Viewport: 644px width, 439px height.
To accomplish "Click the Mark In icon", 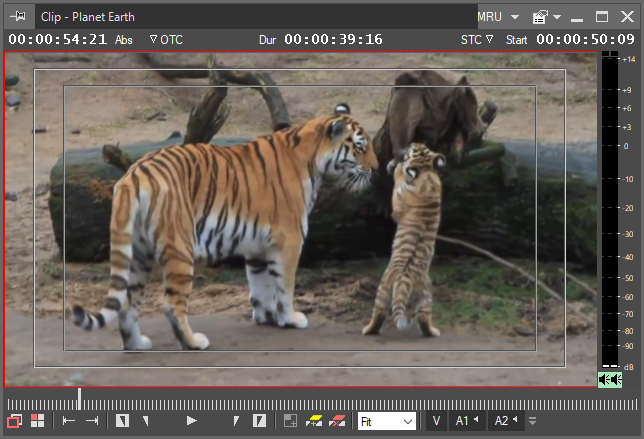I will pos(123,421).
